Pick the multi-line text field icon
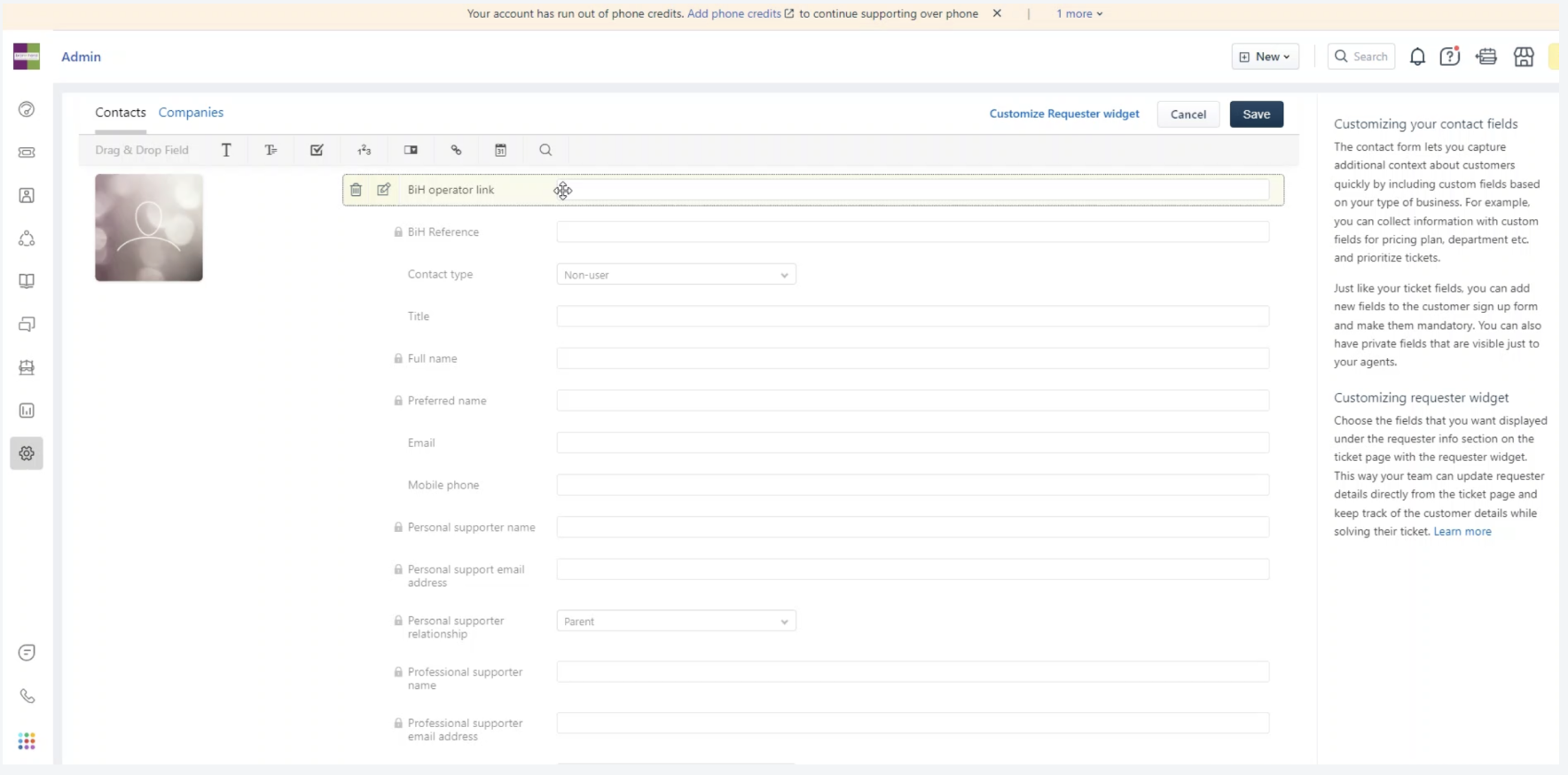Image resolution: width=1568 pixels, height=775 pixels. [270, 151]
